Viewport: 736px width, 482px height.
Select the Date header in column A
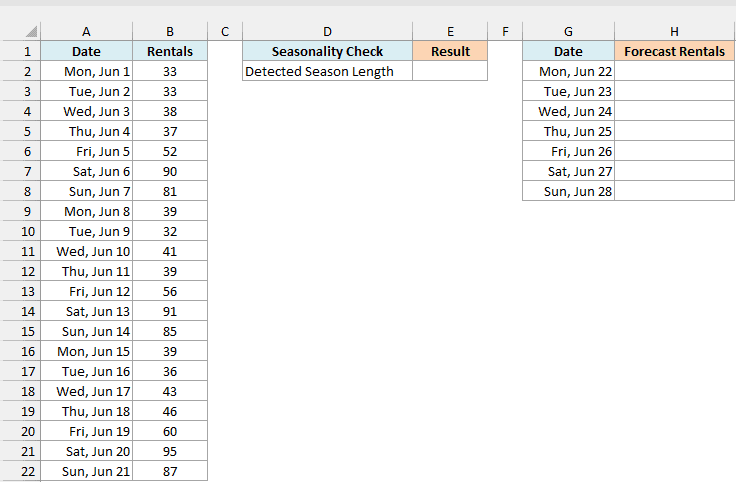pos(86,51)
